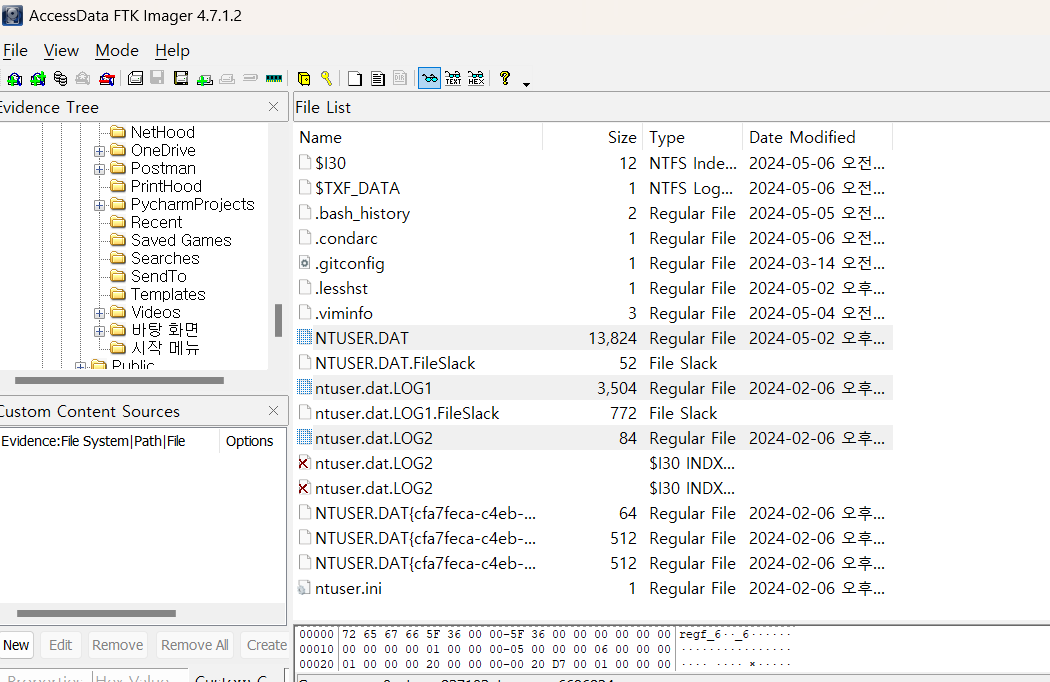Expand the 바탕 화면 folder node
The width and height of the screenshot is (1050, 682).
coord(99,331)
